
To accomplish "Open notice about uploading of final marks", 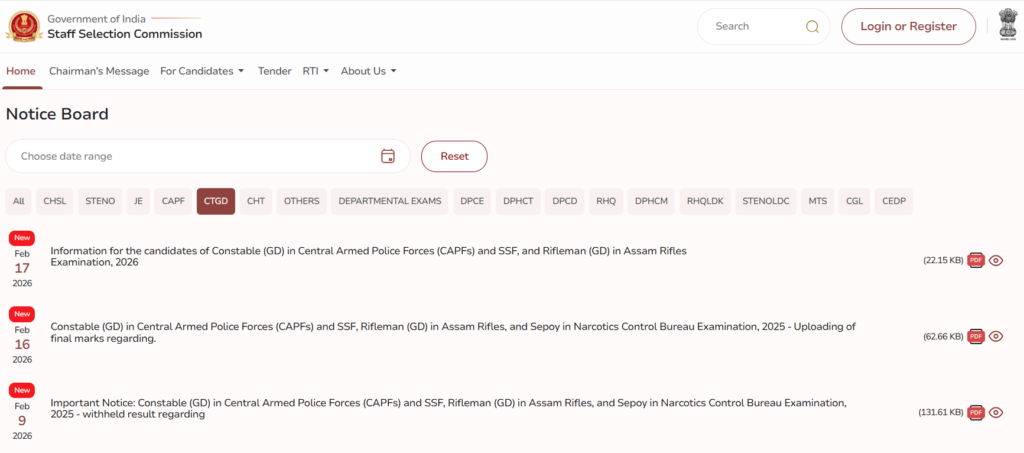I will 453,332.
